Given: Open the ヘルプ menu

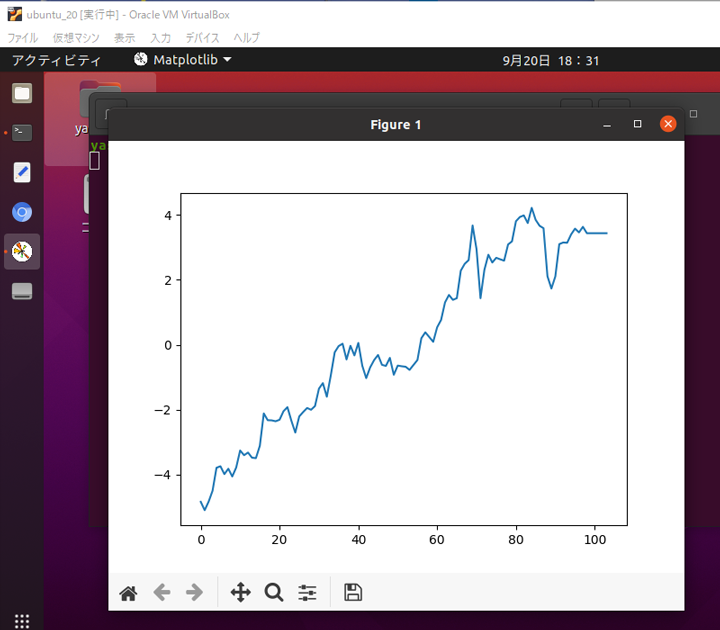Looking at the screenshot, I should click(x=247, y=38).
